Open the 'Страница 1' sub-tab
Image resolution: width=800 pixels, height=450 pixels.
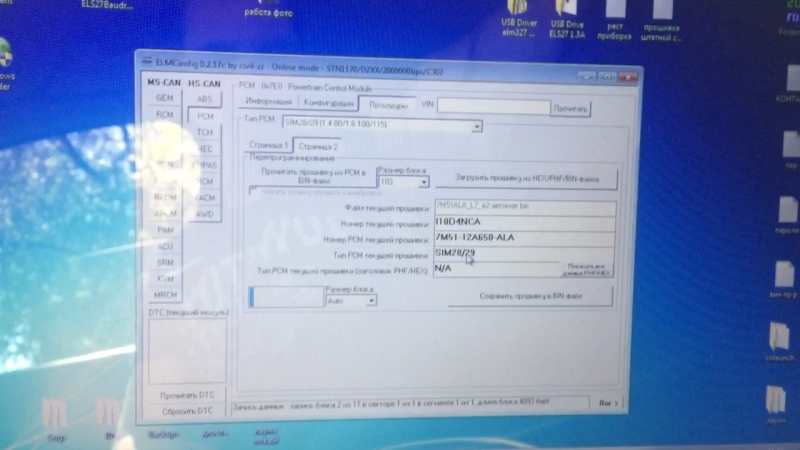(269, 145)
